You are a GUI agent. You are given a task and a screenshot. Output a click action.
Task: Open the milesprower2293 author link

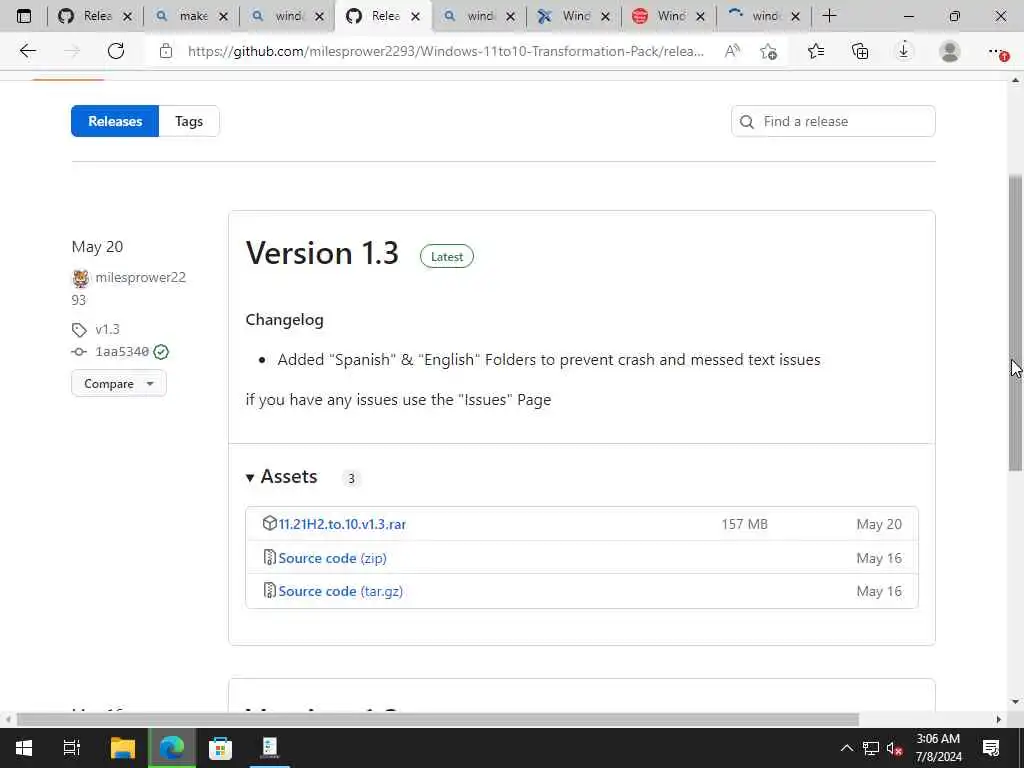[x=129, y=288]
